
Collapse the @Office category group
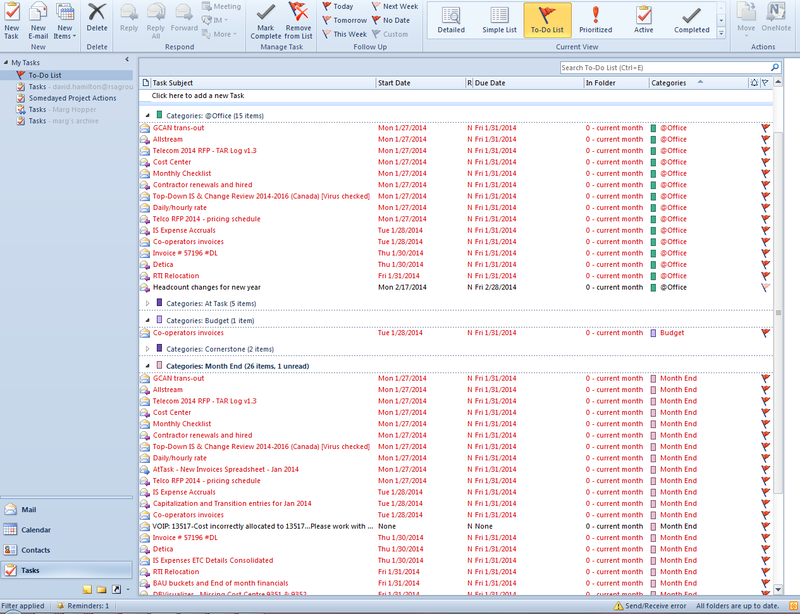[x=147, y=116]
